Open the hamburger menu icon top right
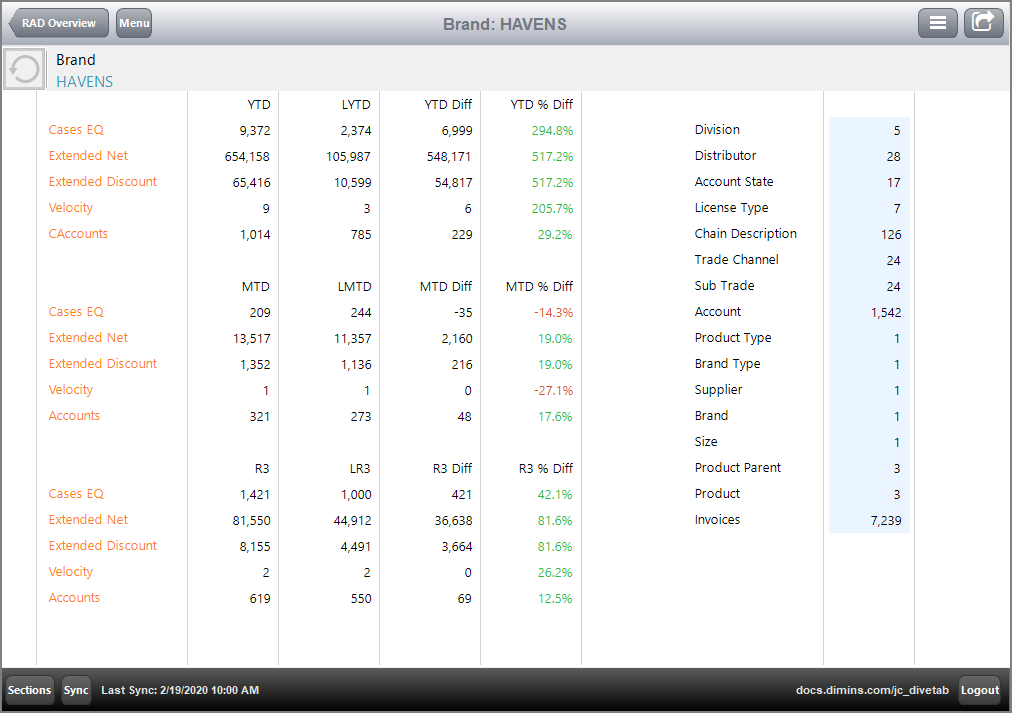 click(x=937, y=22)
